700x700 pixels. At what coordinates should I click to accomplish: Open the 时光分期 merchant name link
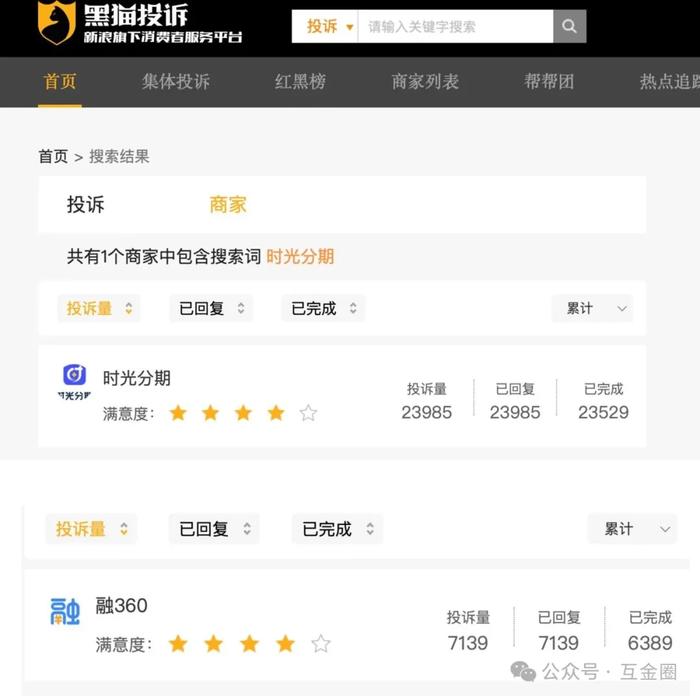coord(137,378)
